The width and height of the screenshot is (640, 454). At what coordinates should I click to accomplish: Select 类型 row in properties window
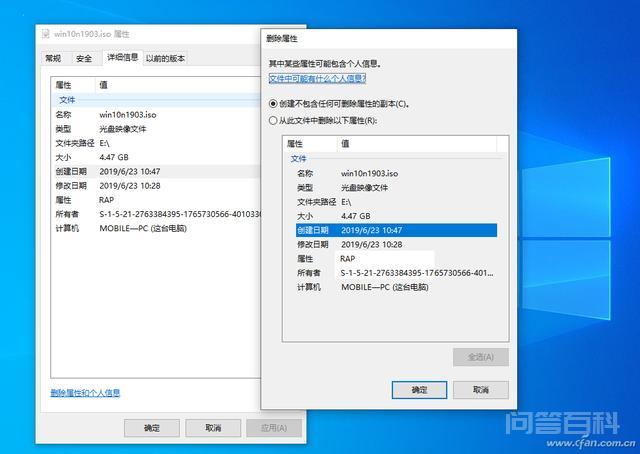click(157, 129)
